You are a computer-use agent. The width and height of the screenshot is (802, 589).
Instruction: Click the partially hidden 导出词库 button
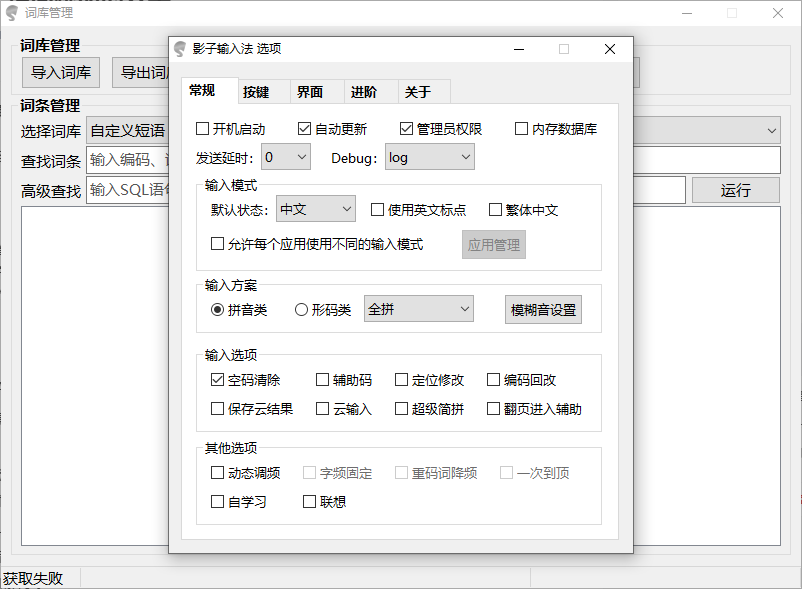click(141, 73)
